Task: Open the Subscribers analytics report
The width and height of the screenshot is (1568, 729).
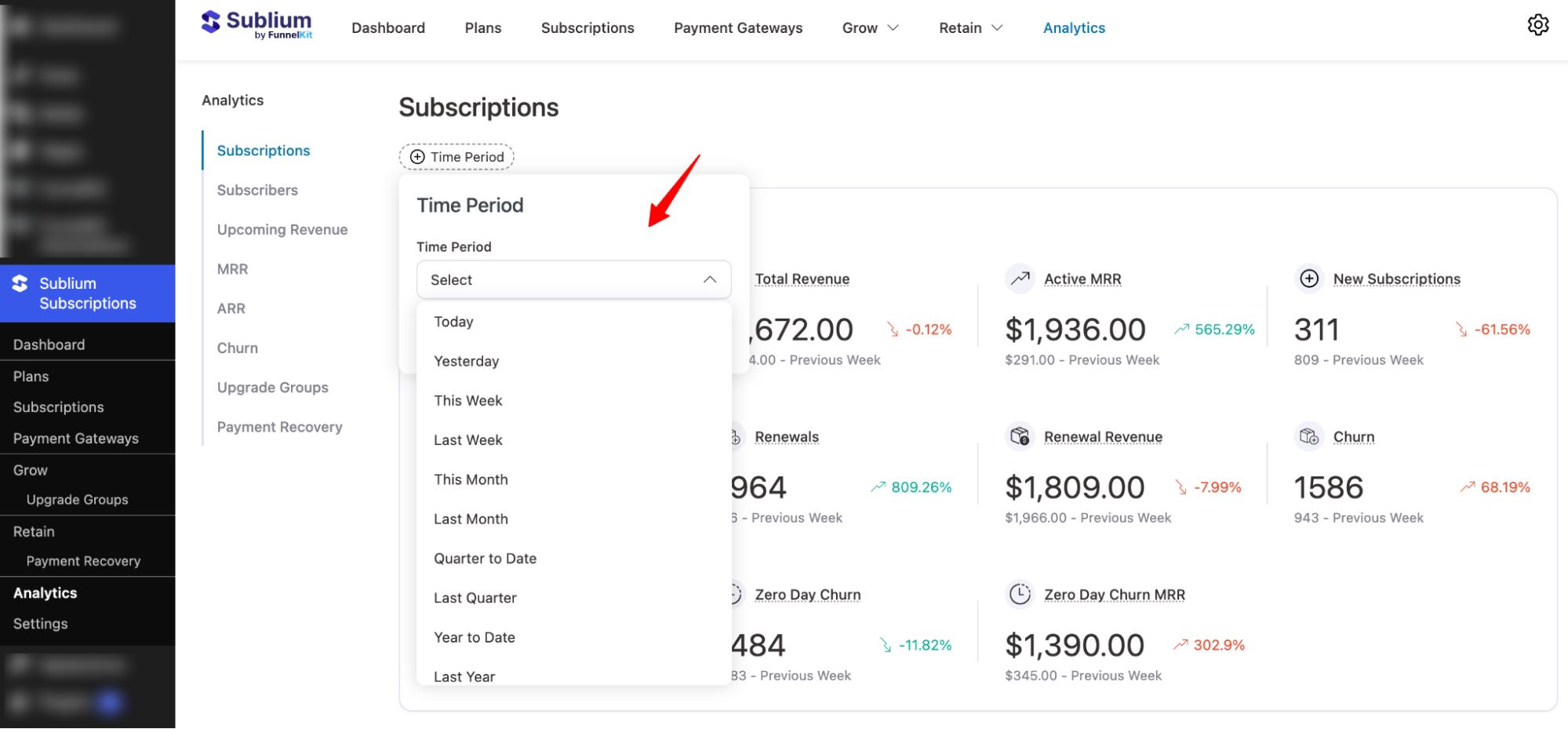Action: 256,190
